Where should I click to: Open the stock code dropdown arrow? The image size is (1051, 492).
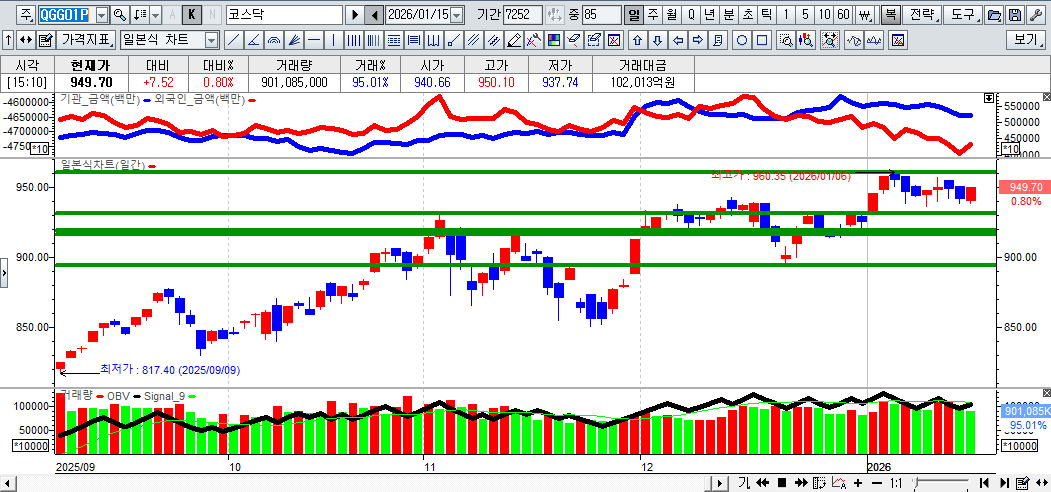(101, 15)
